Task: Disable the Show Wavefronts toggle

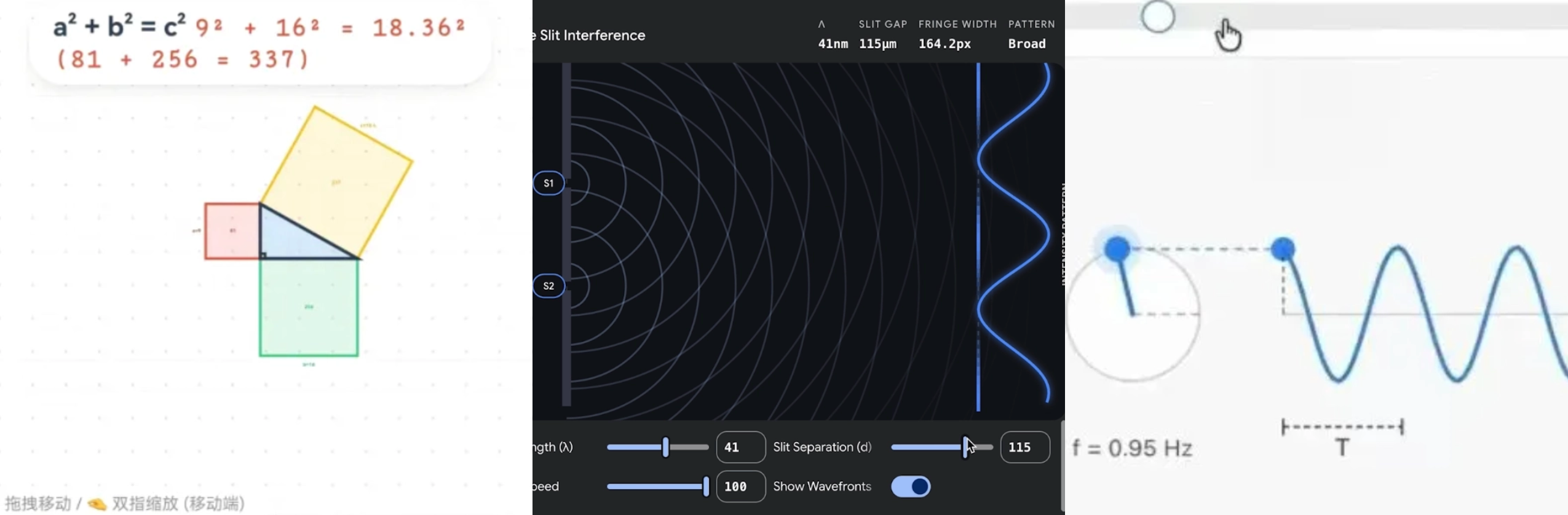Action: [x=911, y=487]
